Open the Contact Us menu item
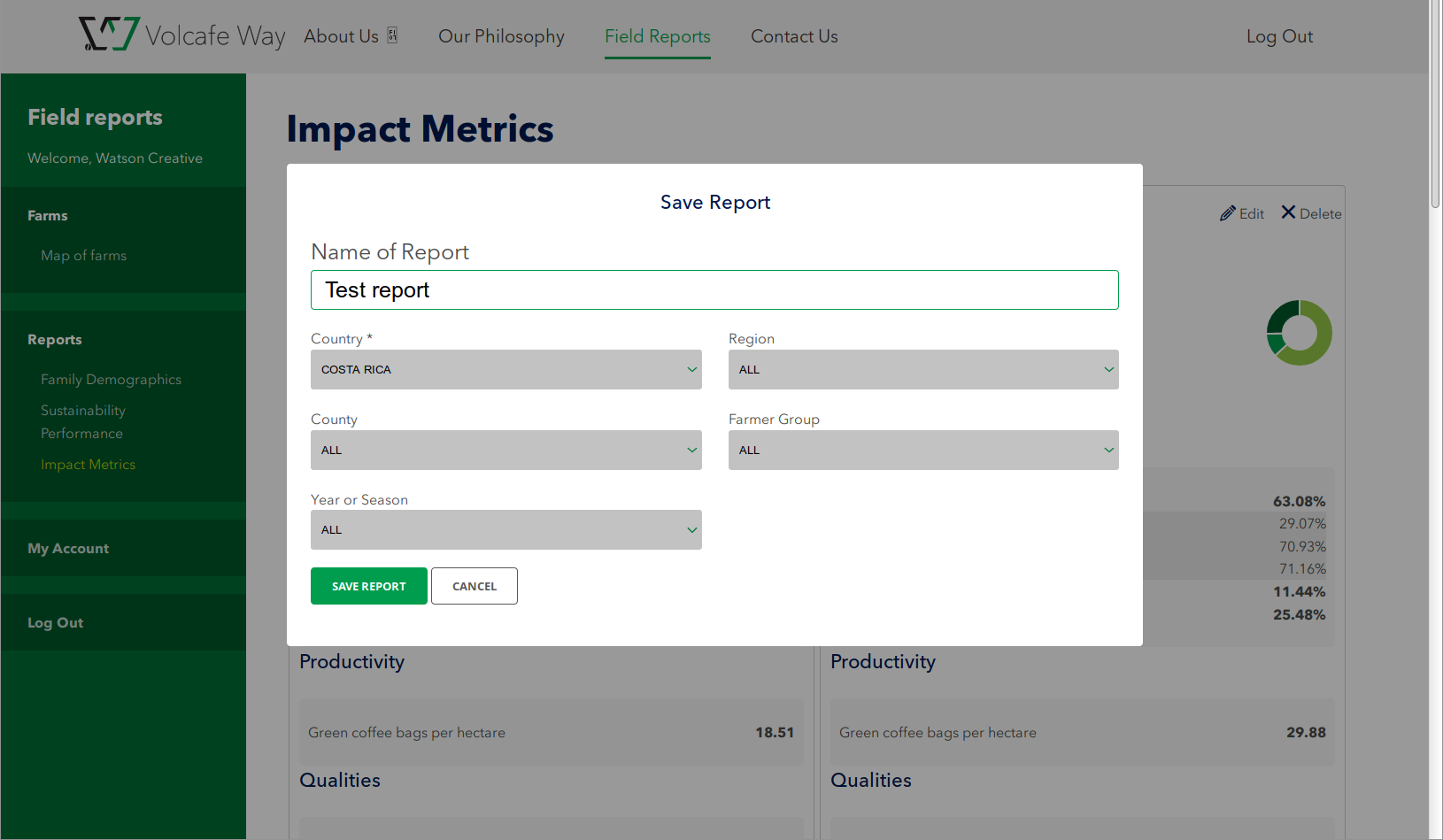 click(x=794, y=36)
